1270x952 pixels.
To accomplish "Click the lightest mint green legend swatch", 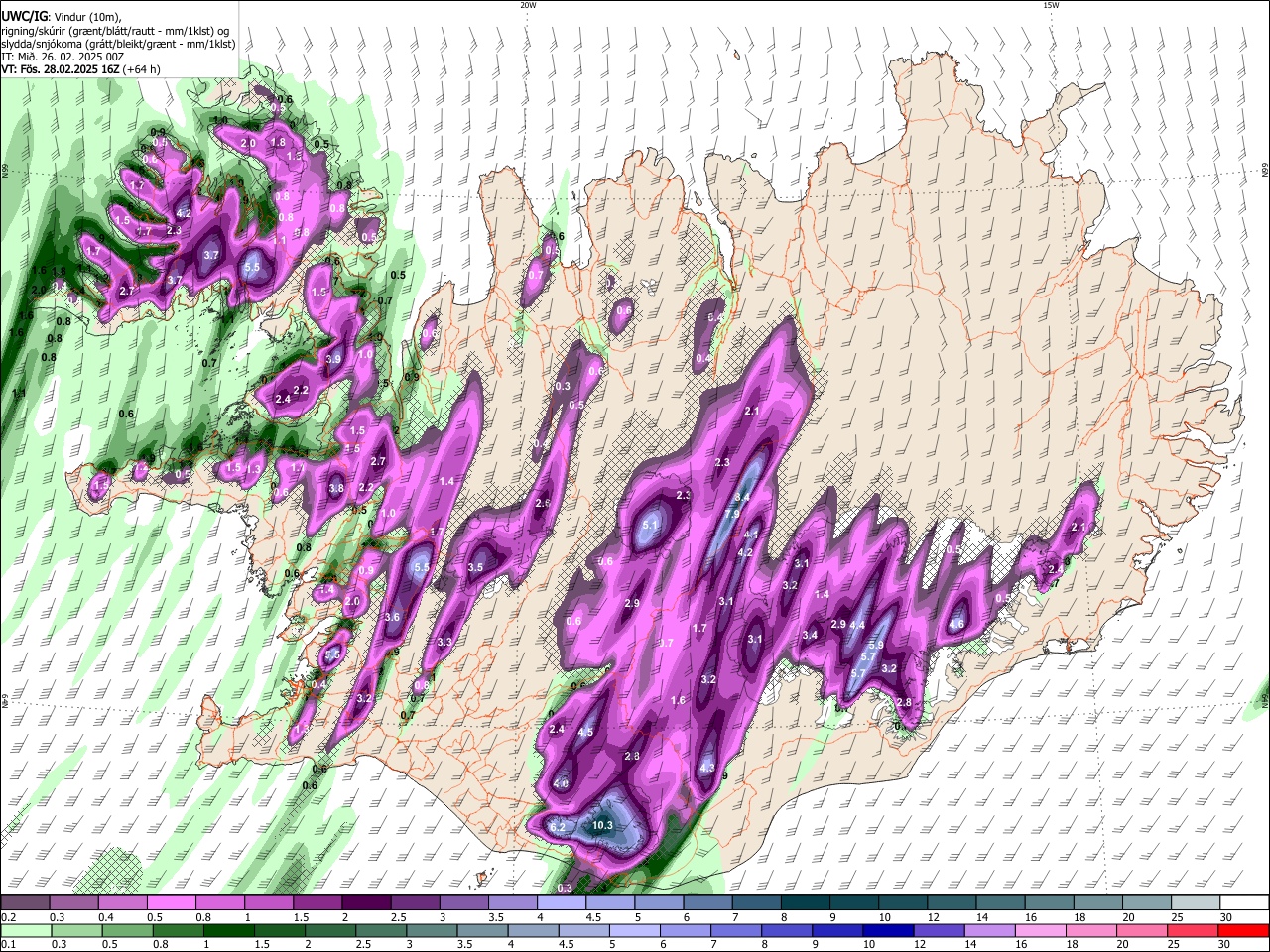I will pos(26,930).
